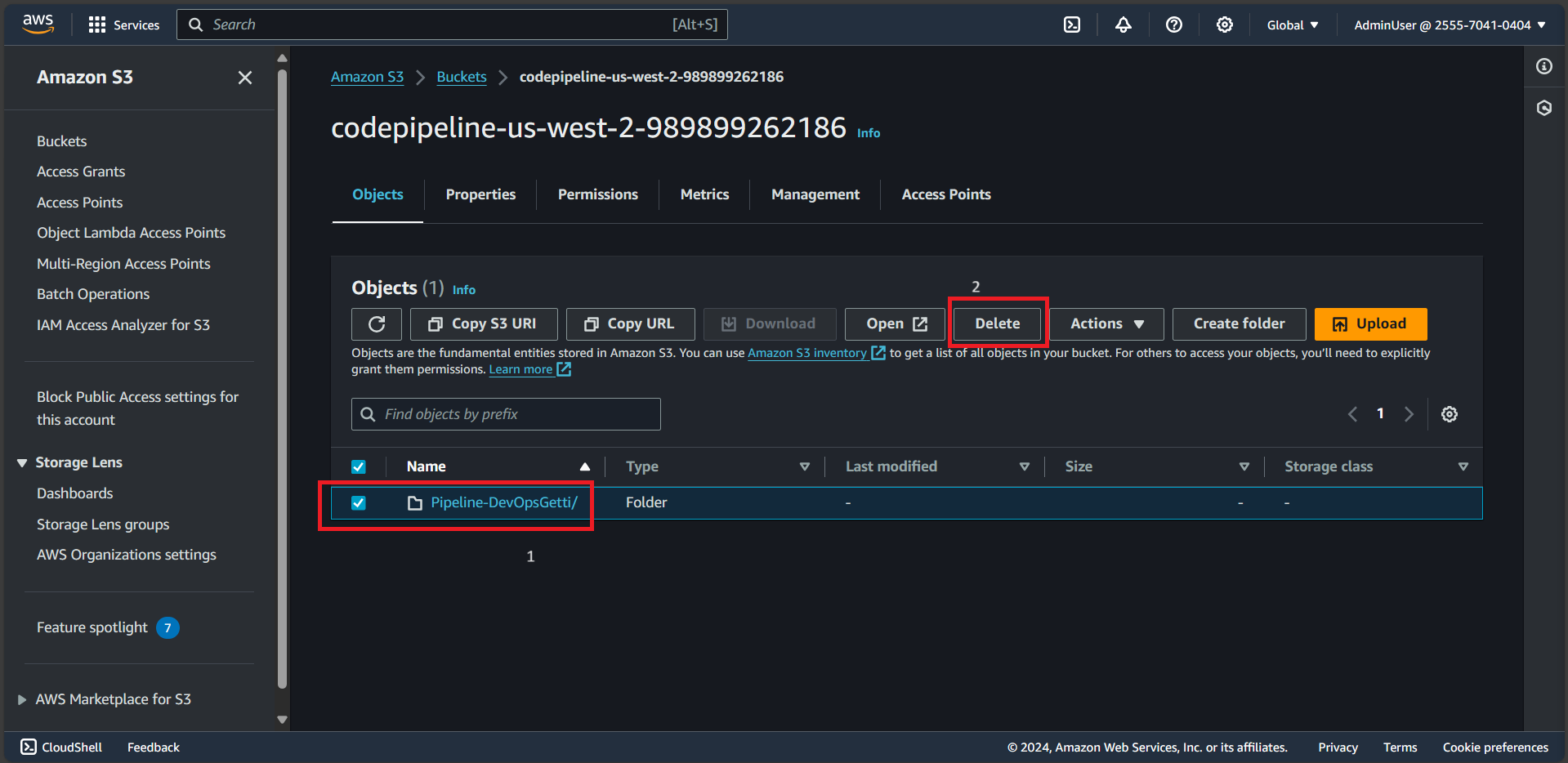Open the bucket's Access Points tab
This screenshot has height=763, width=1568.
click(946, 194)
